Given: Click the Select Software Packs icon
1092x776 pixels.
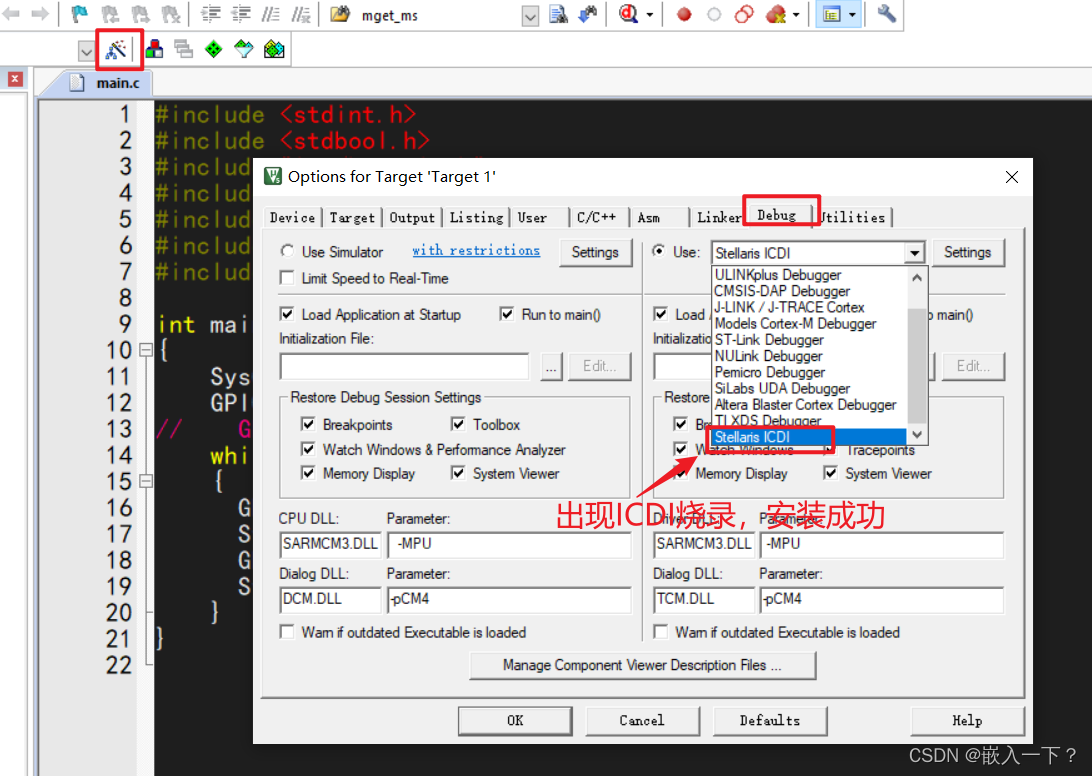Looking at the screenshot, I should pos(244,49).
